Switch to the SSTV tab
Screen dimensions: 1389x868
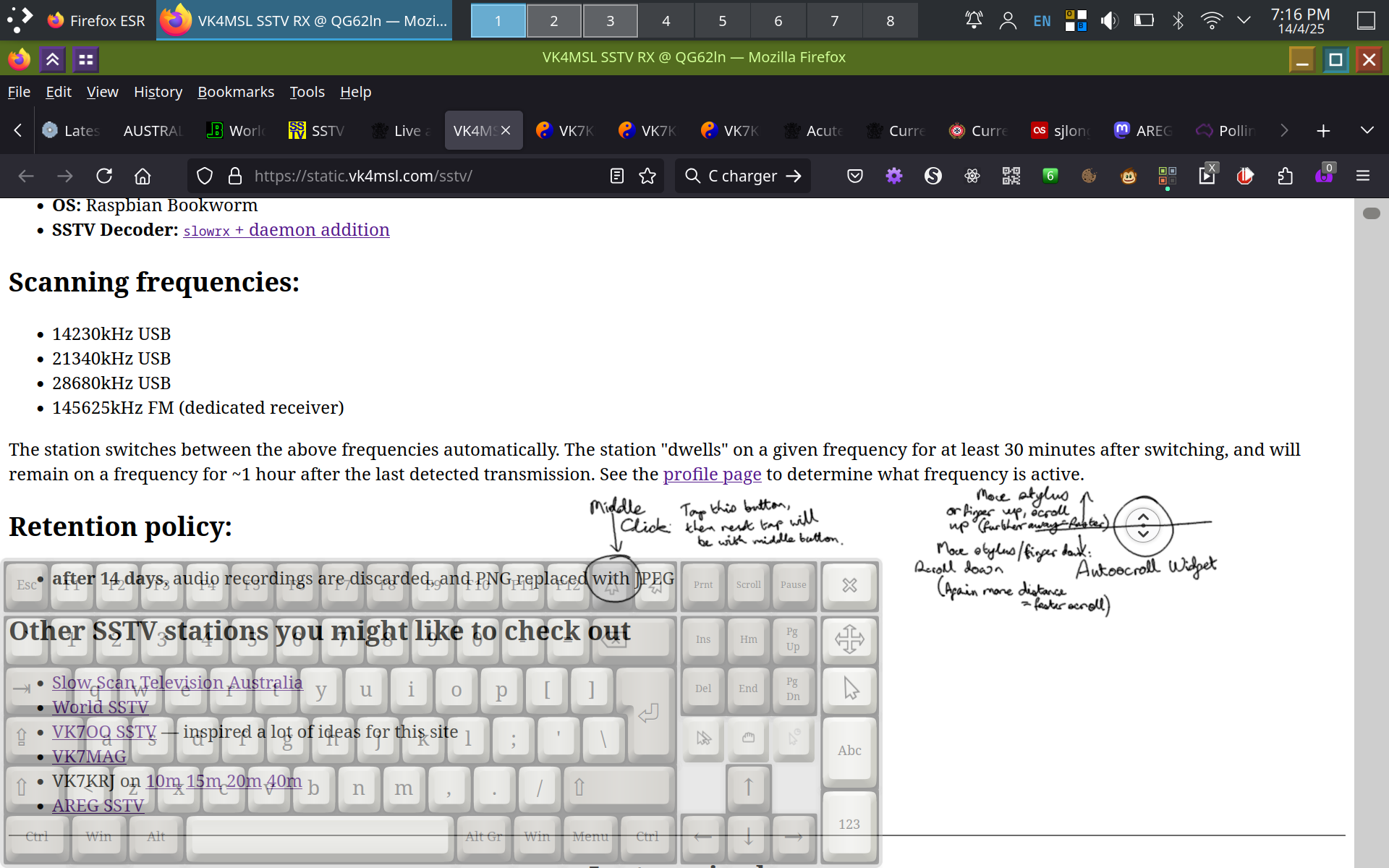pos(318,130)
